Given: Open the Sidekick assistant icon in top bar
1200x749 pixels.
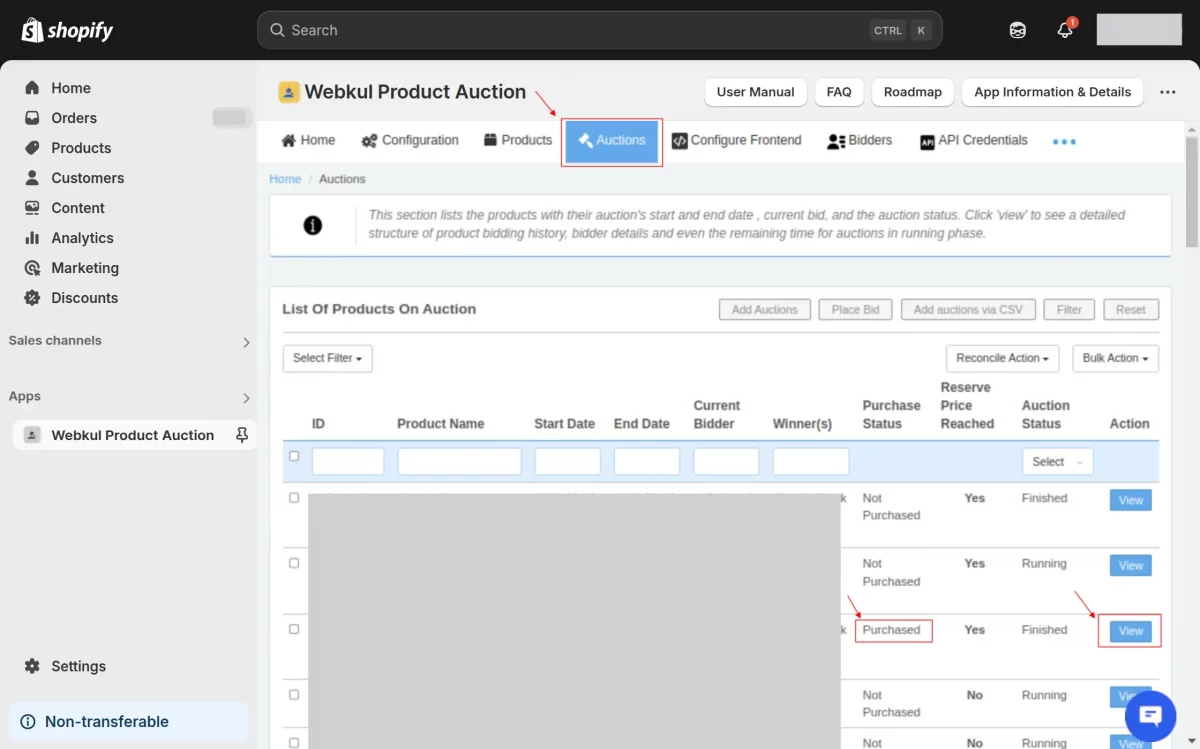Looking at the screenshot, I should [x=1017, y=30].
